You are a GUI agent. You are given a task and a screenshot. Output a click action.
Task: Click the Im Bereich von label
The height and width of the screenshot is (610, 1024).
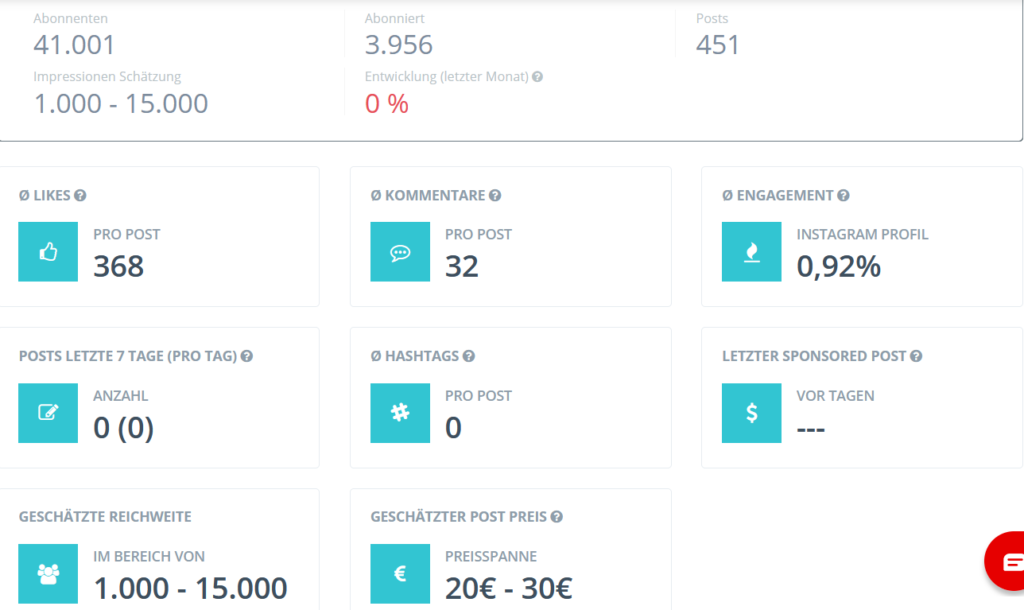149,556
